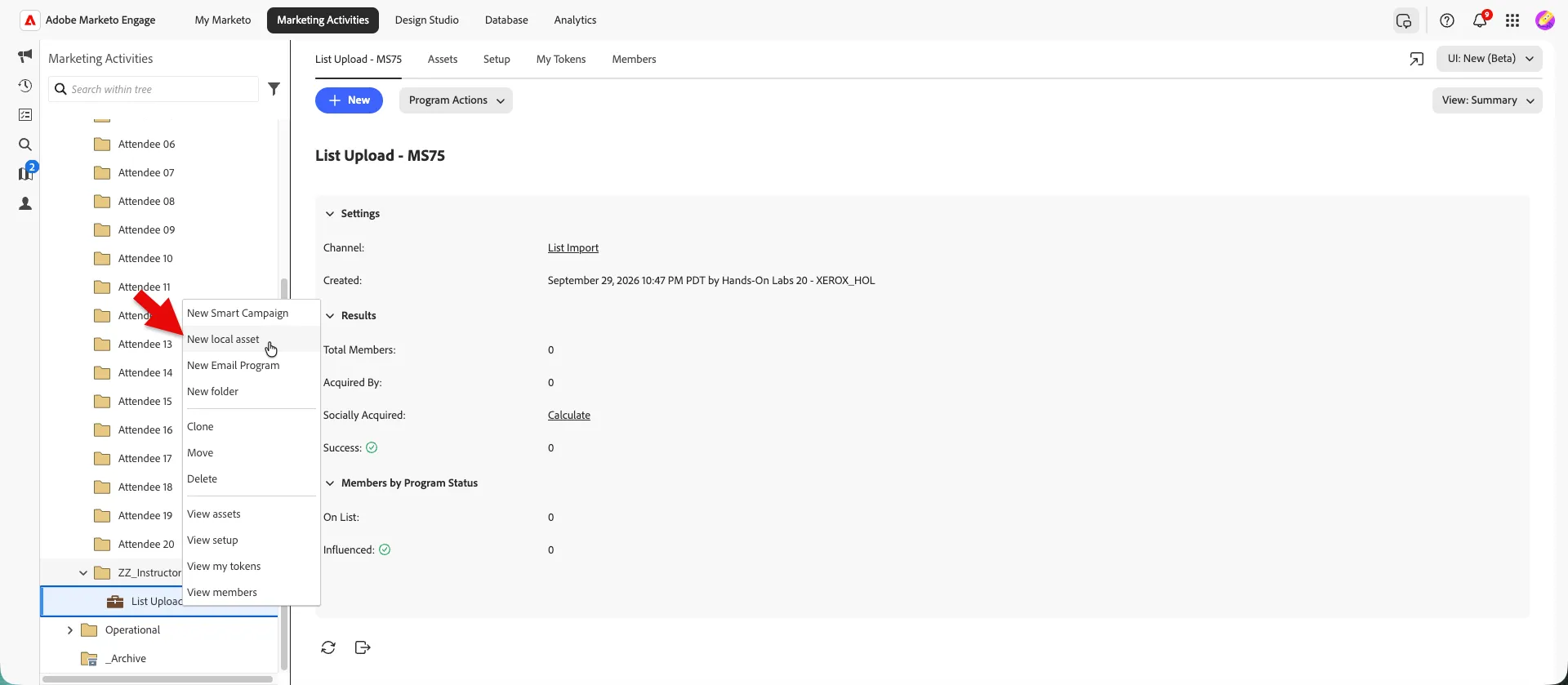Viewport: 1568px width, 685px height.
Task: Collapse the ZZ_Instructor folder
Action: pyautogui.click(x=83, y=573)
